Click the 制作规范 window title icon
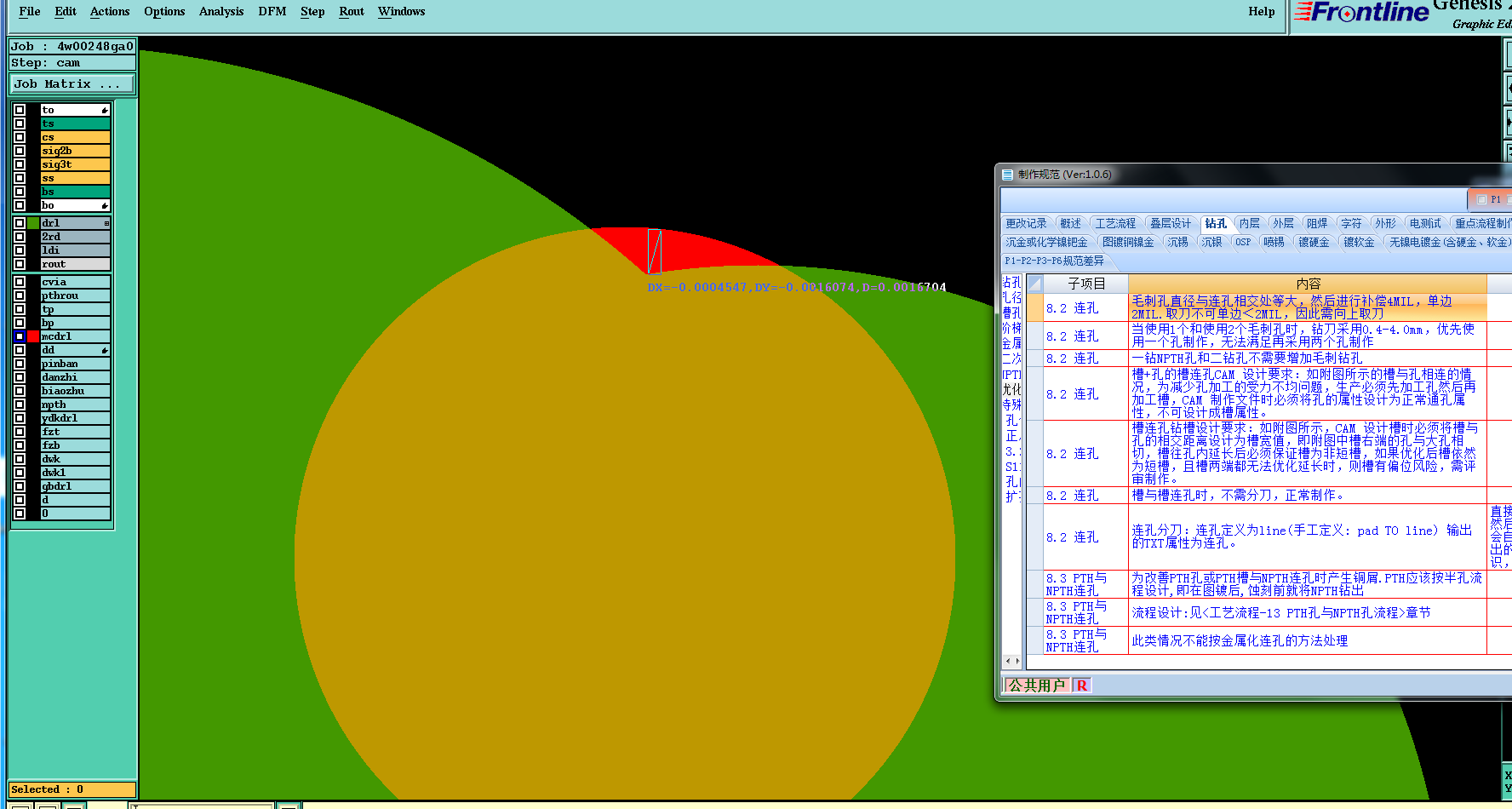The width and height of the screenshot is (1512, 809). pos(1008,175)
